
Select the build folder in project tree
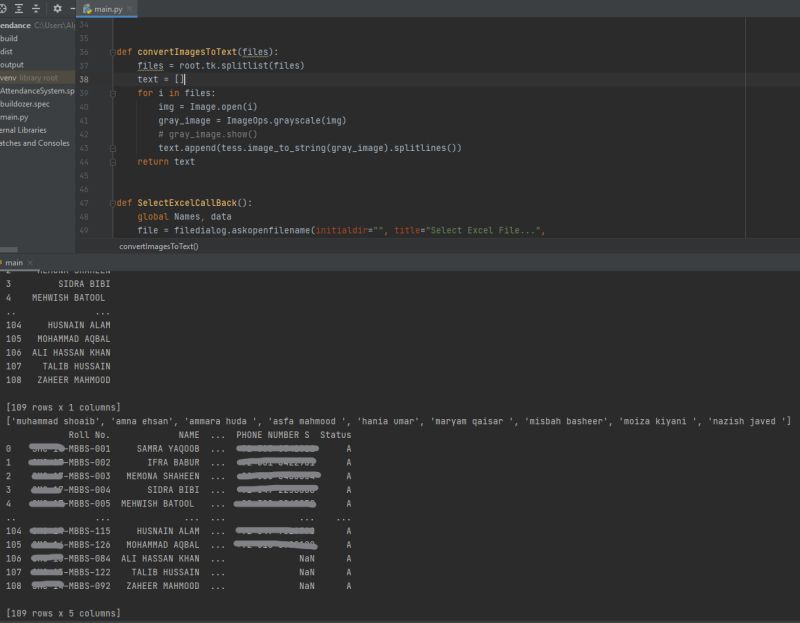[9, 38]
